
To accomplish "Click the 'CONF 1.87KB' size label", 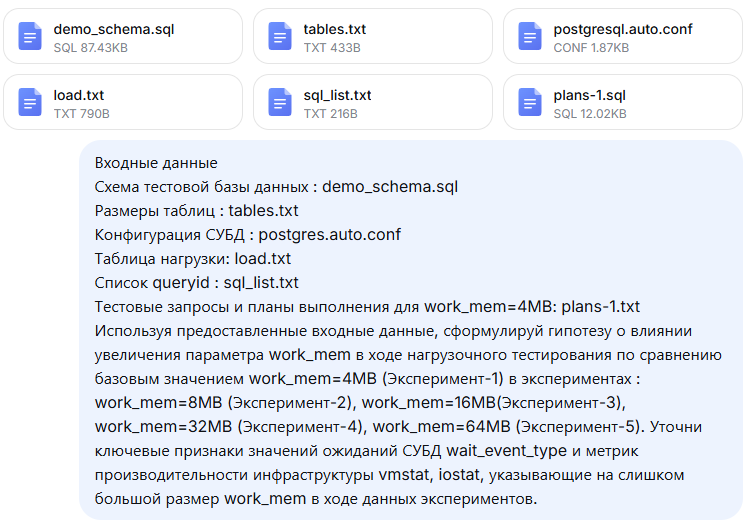I will 591,48.
